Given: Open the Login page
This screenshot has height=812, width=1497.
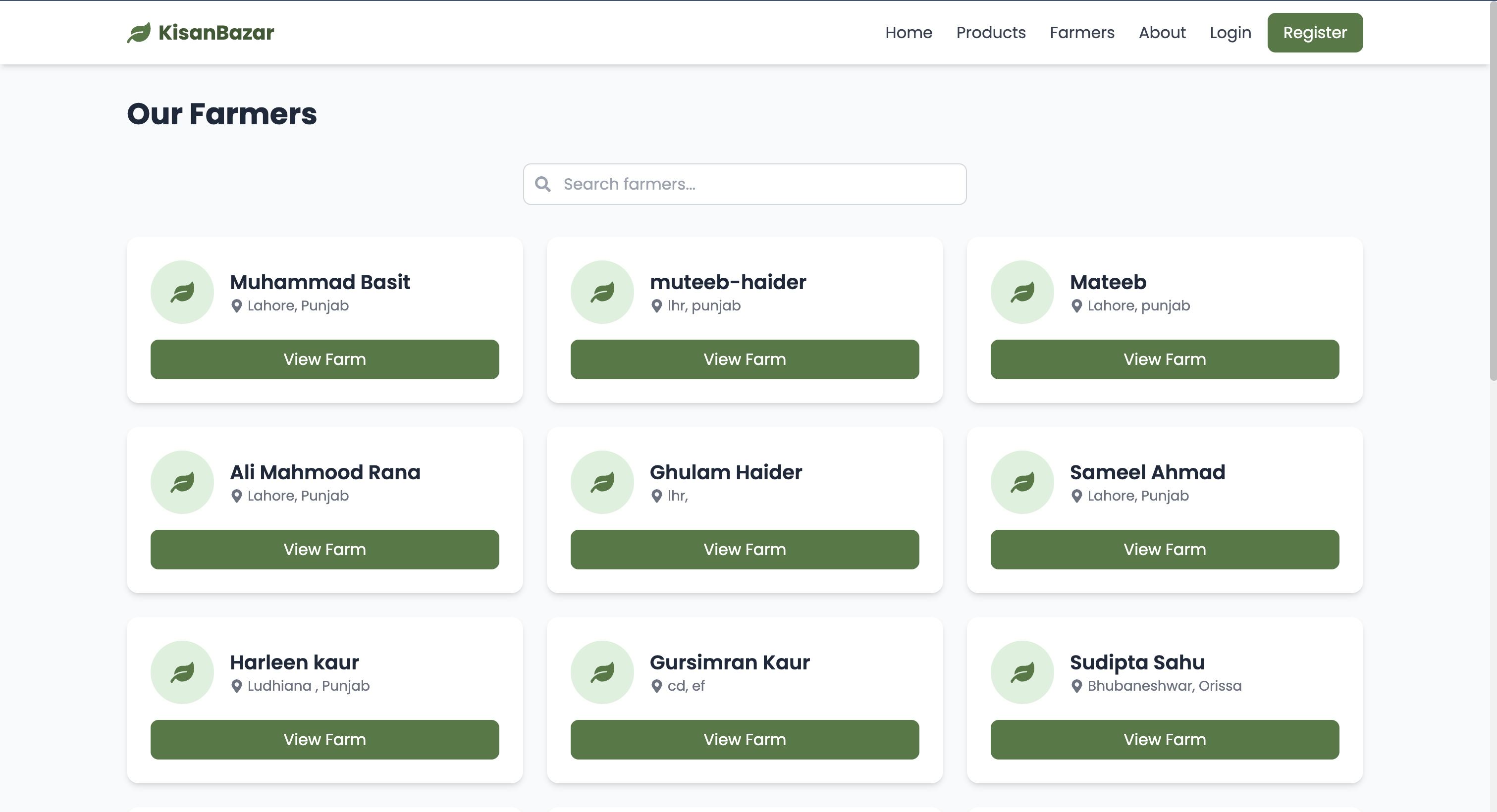Looking at the screenshot, I should click(x=1230, y=33).
